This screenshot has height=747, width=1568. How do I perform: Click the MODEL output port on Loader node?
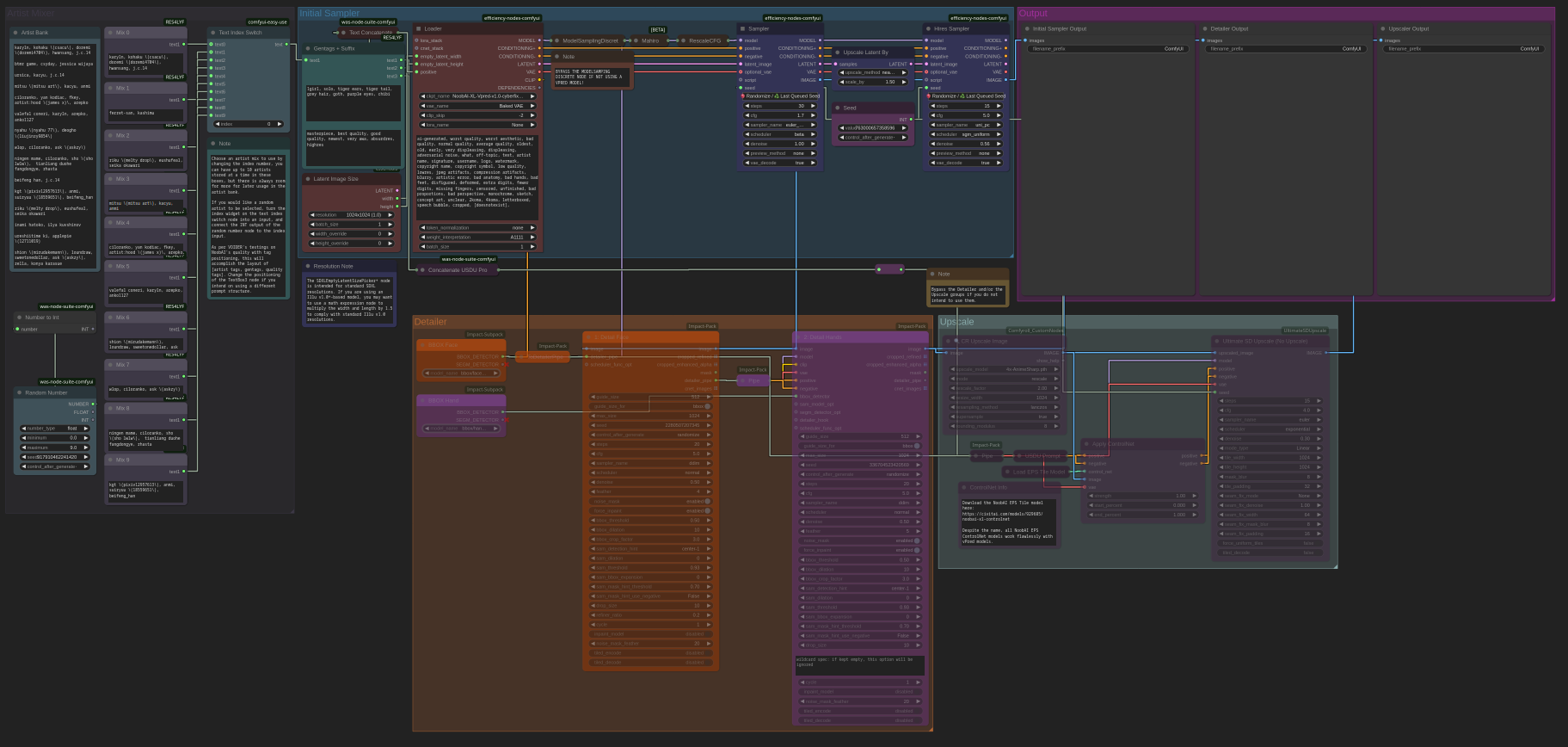click(x=539, y=40)
